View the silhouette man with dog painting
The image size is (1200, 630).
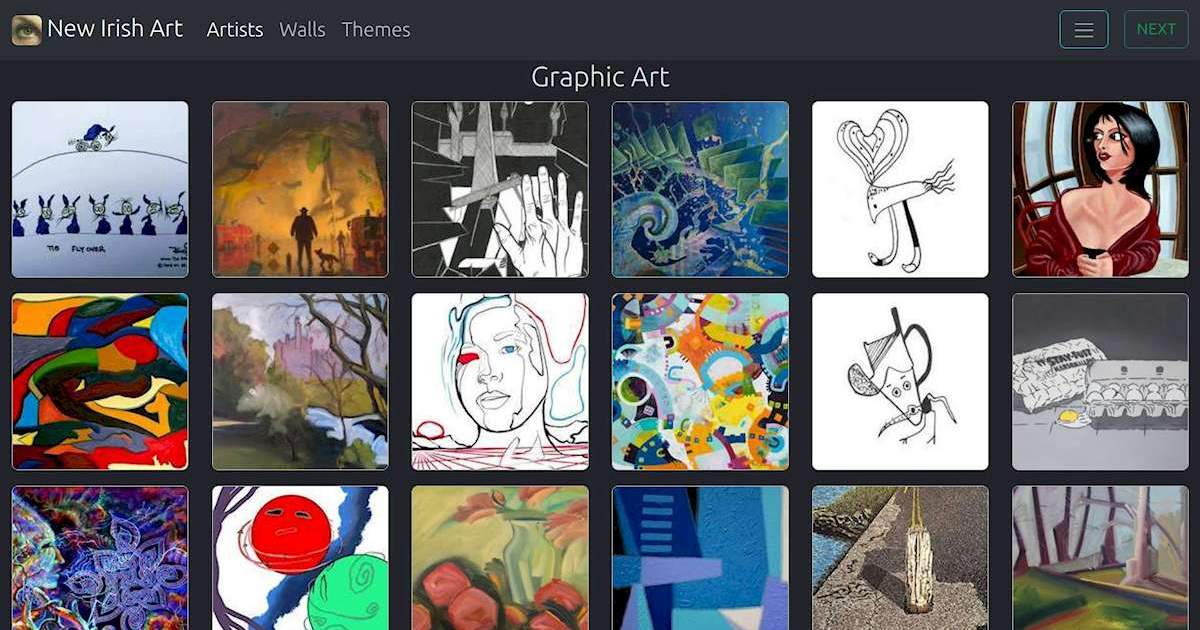300,188
